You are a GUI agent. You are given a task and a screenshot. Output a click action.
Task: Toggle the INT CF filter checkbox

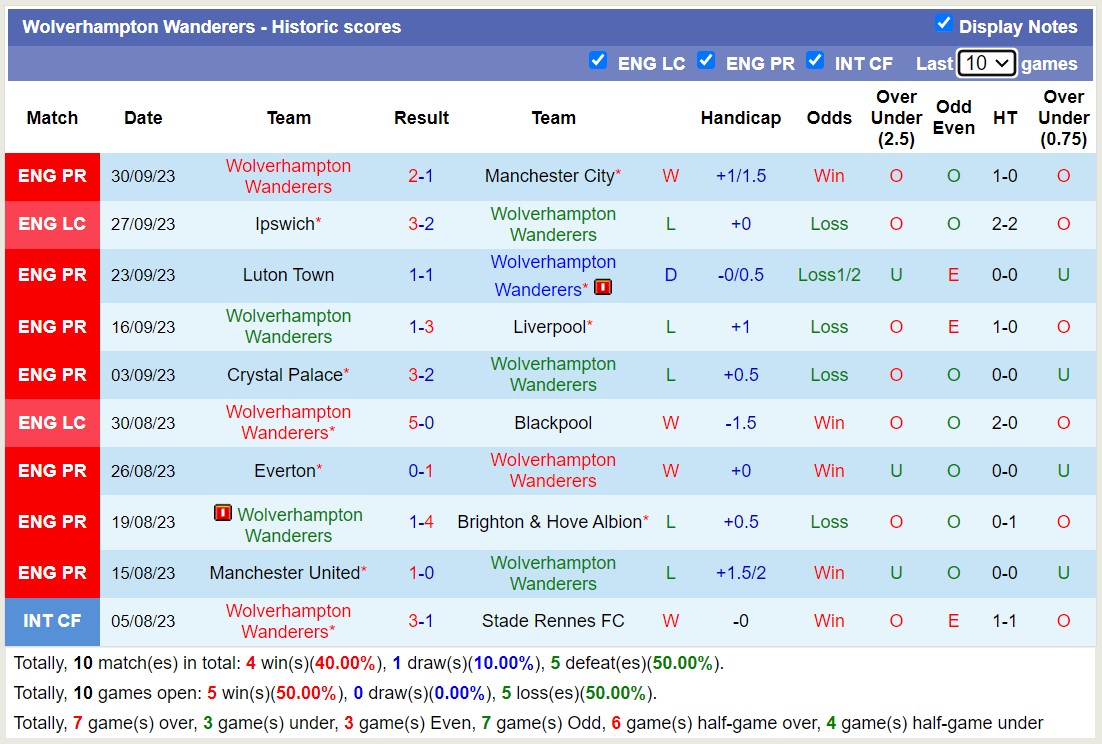[815, 60]
